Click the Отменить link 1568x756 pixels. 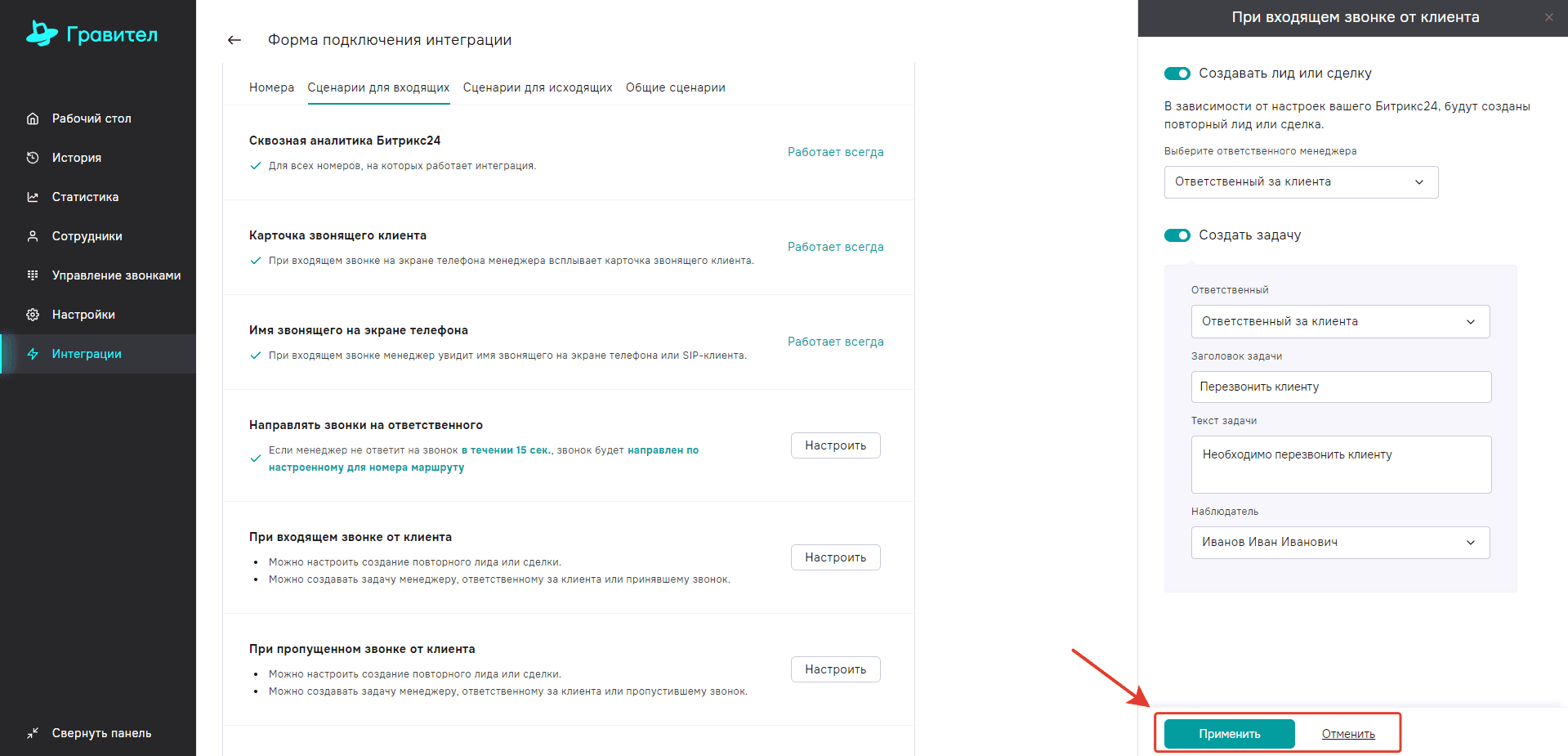pos(1348,734)
